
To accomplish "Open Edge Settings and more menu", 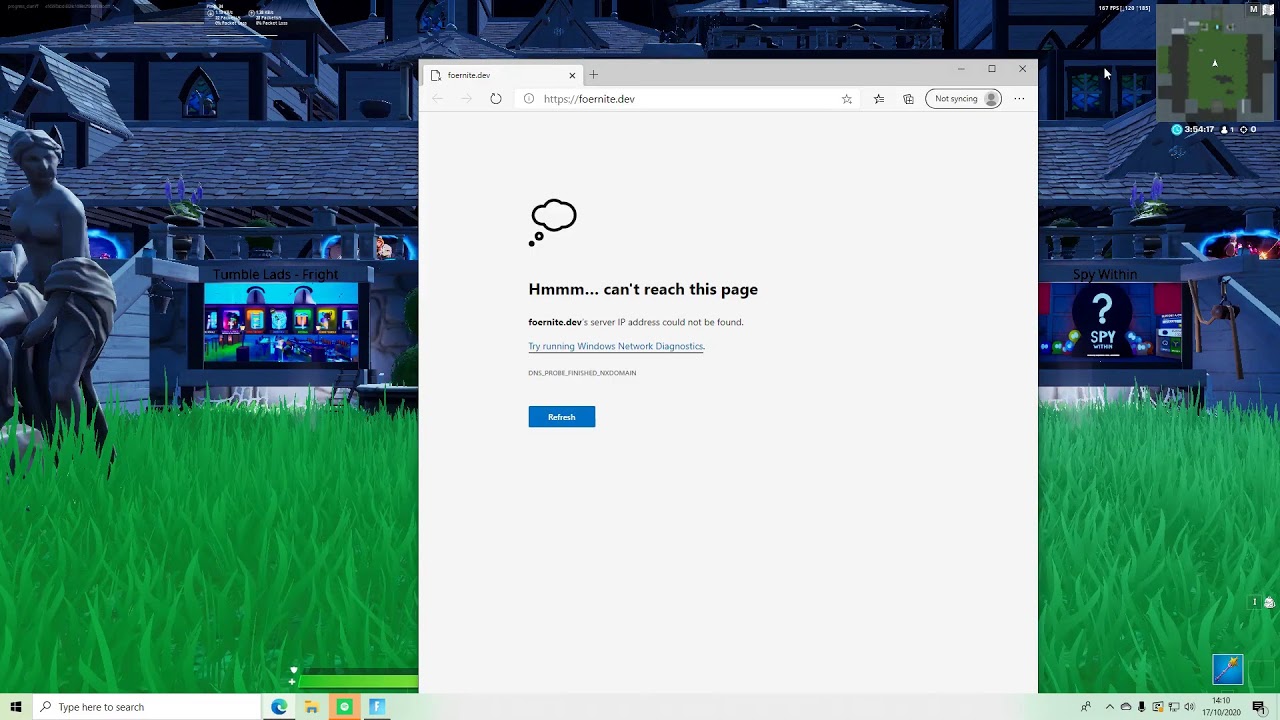I will point(1019,99).
